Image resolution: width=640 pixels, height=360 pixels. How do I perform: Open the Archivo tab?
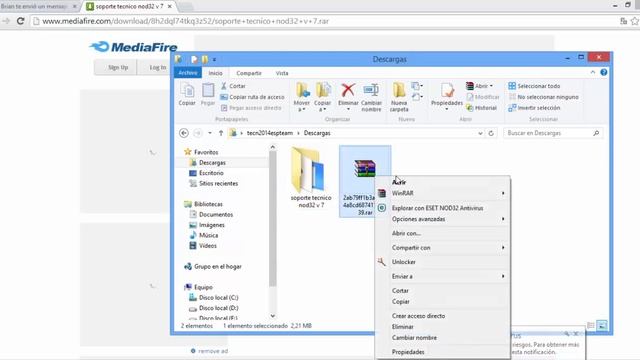pos(188,73)
